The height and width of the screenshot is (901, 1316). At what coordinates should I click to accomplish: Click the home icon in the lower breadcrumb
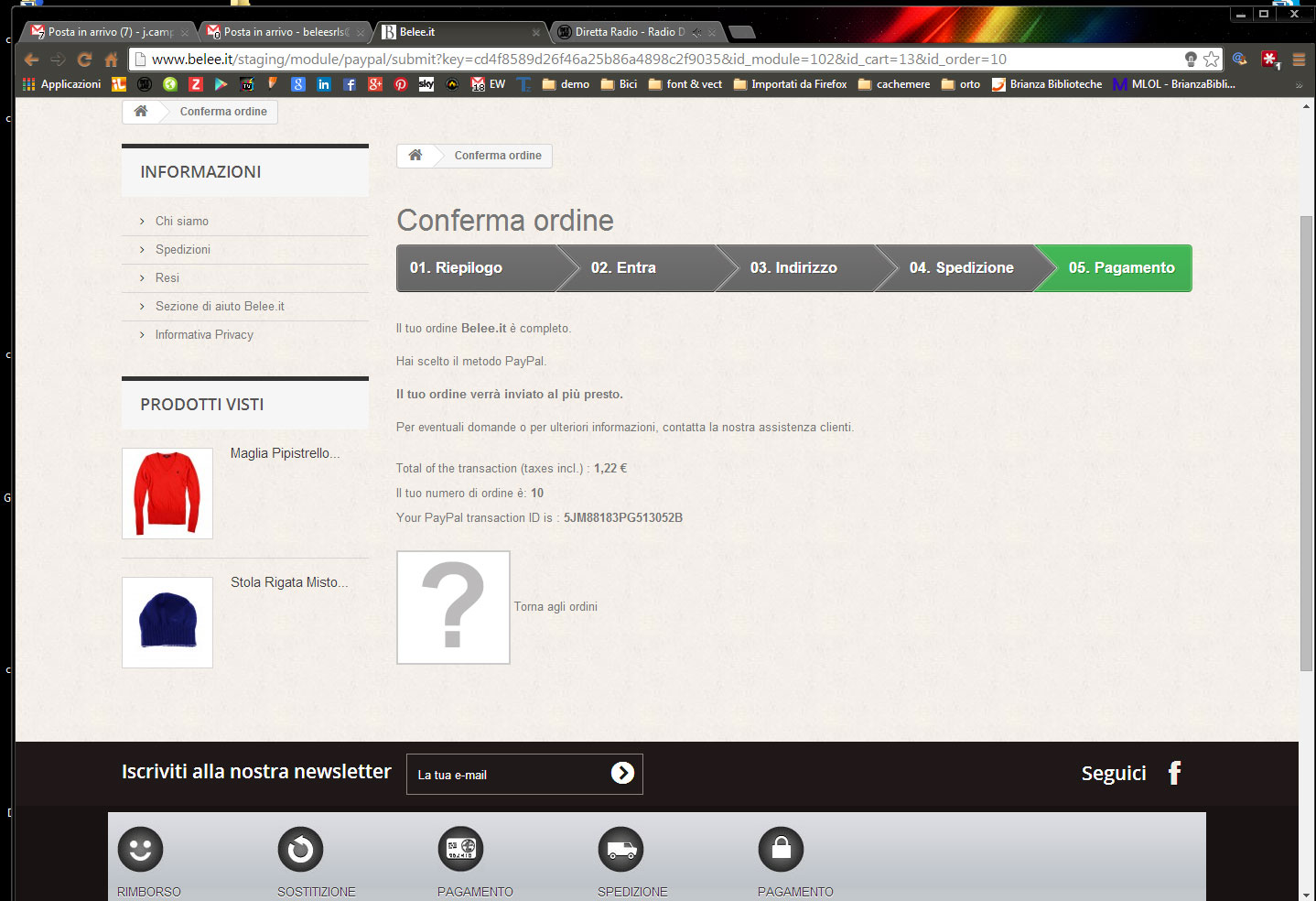coord(415,155)
